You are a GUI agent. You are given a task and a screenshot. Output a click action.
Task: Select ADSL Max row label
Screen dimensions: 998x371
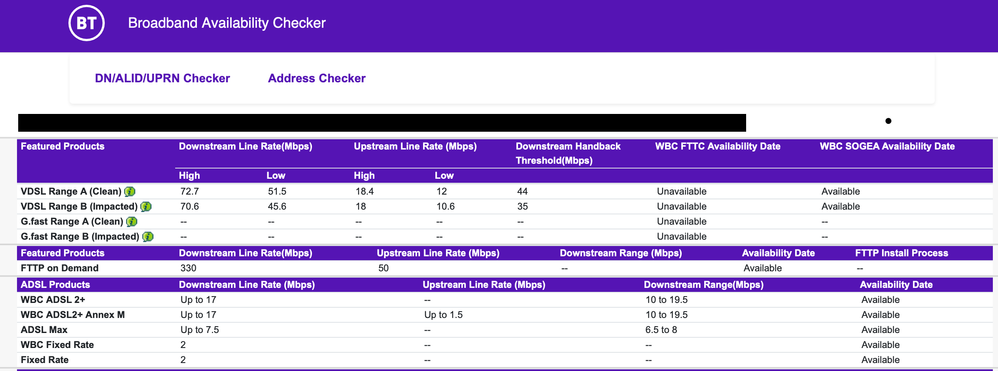(44, 330)
